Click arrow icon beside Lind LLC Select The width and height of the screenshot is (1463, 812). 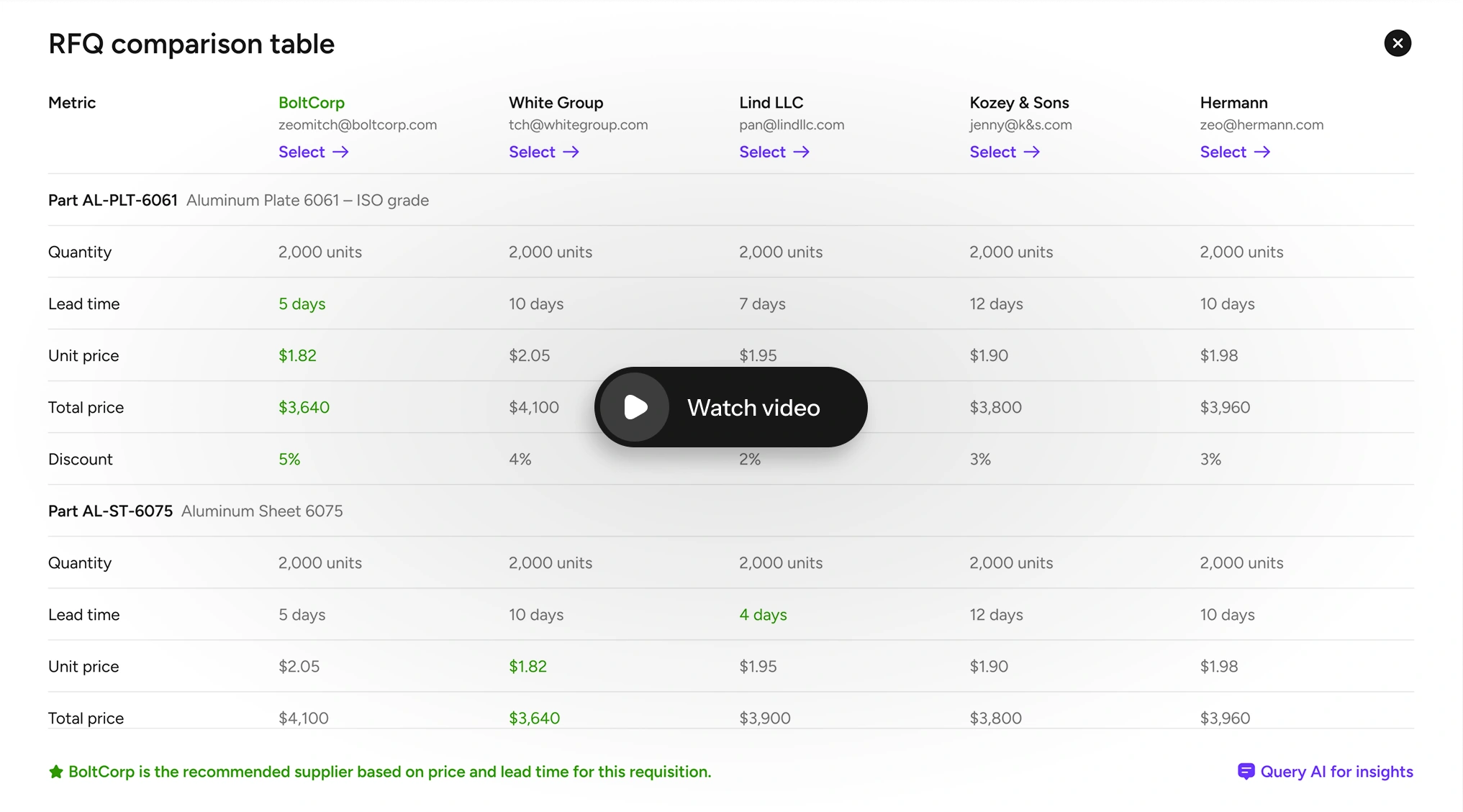tap(802, 152)
